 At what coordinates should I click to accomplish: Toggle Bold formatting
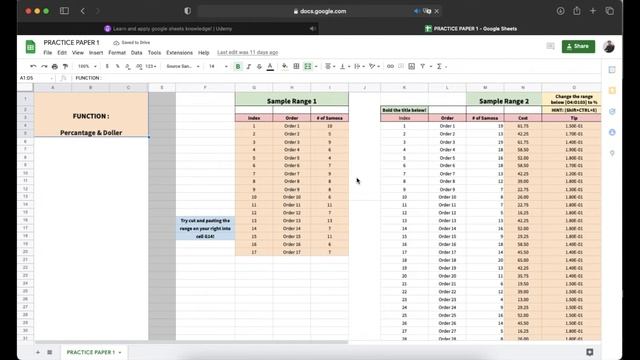[238, 66]
